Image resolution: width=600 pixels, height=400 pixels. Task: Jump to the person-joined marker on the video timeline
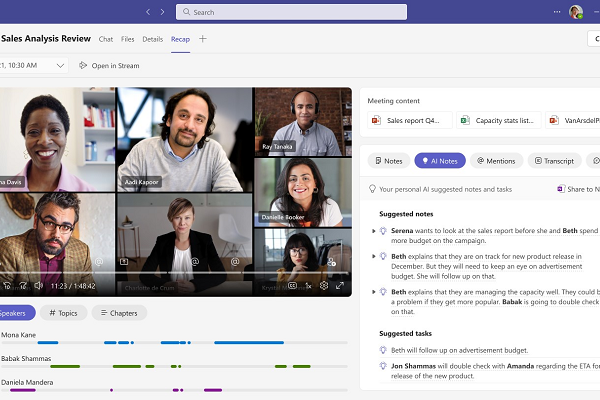(x=331, y=262)
